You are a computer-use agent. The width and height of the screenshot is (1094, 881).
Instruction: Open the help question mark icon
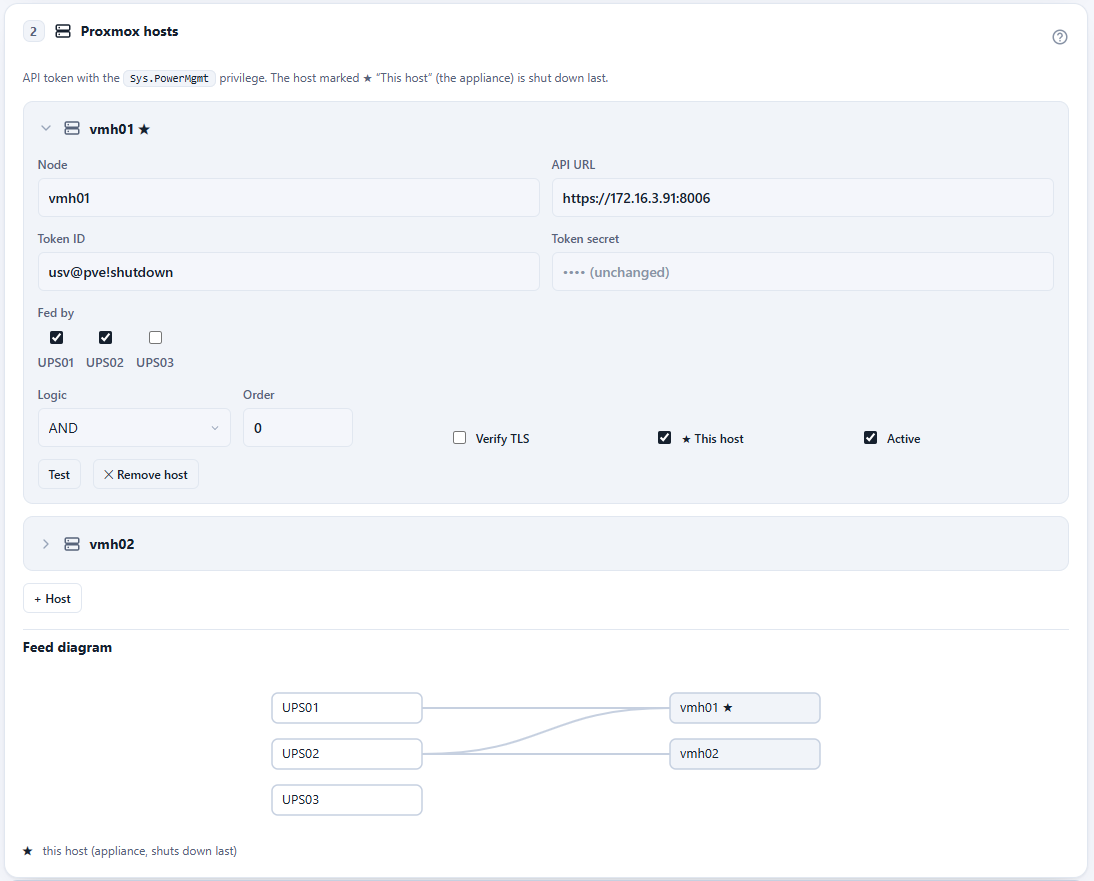(1059, 37)
